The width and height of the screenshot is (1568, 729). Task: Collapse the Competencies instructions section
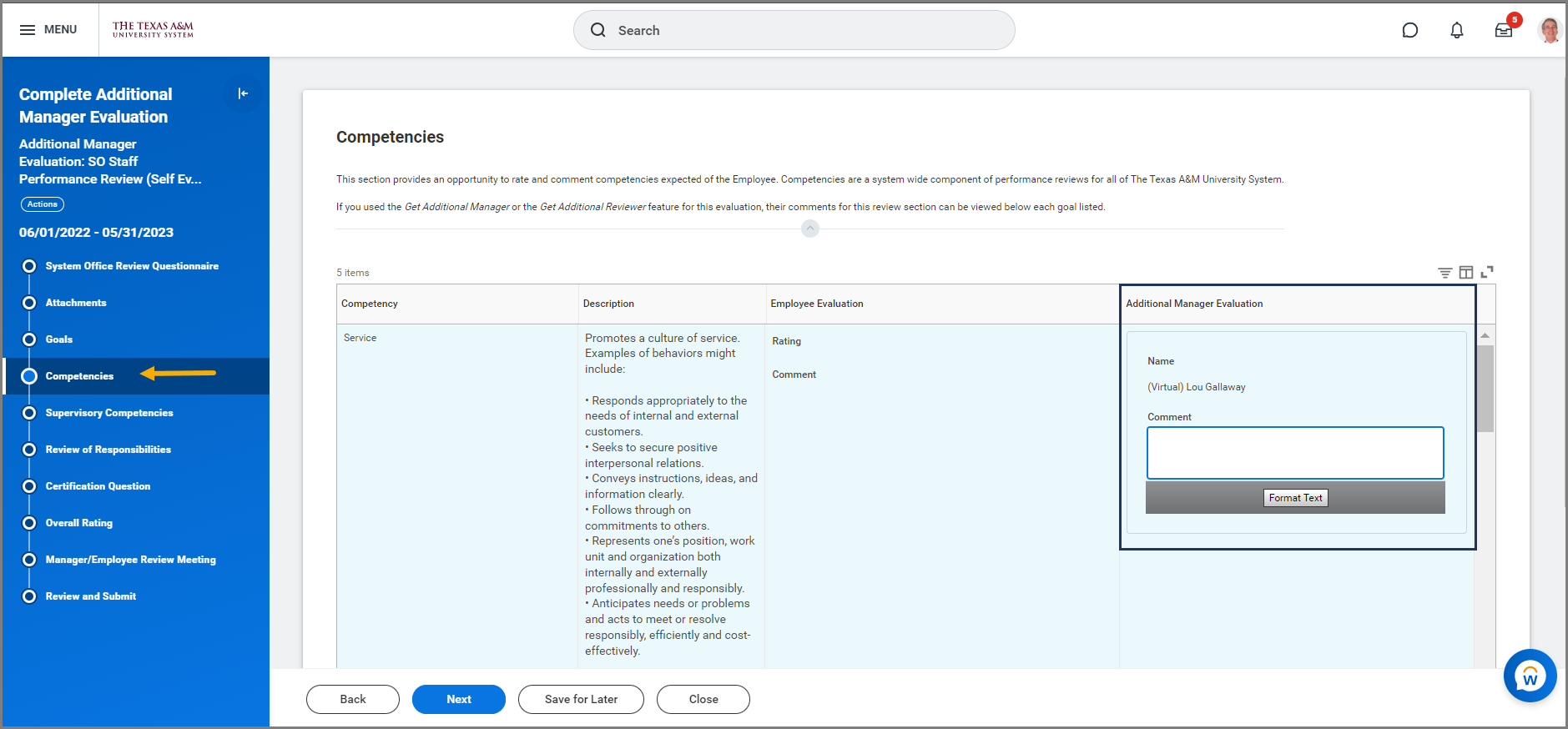809,229
